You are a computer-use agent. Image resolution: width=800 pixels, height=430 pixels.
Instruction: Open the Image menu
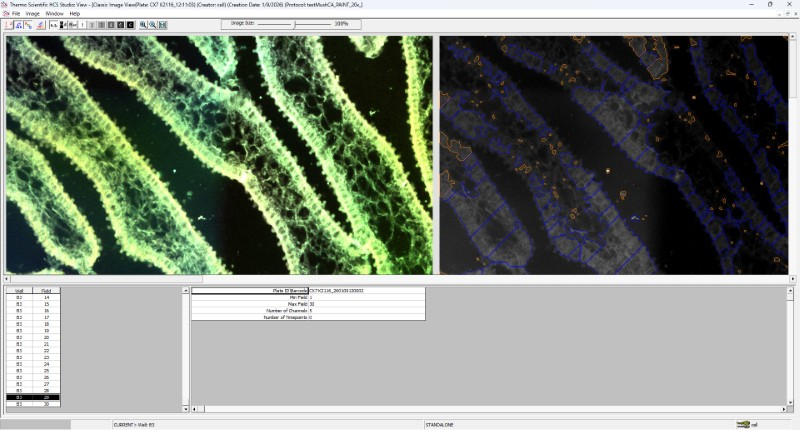tap(32, 13)
